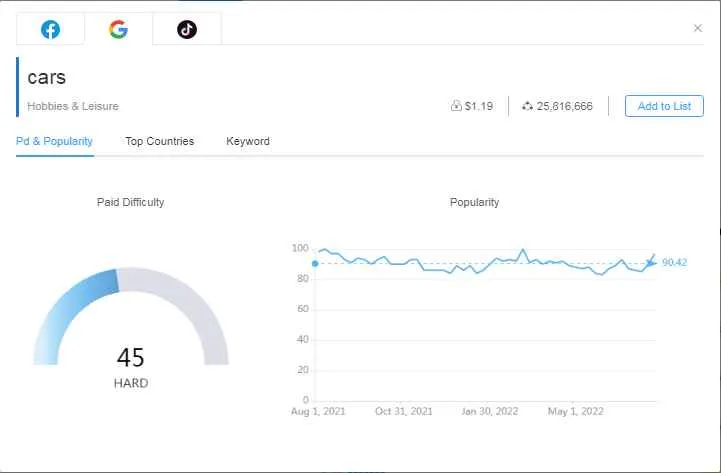Open the Pd & Popularity tab

54,141
